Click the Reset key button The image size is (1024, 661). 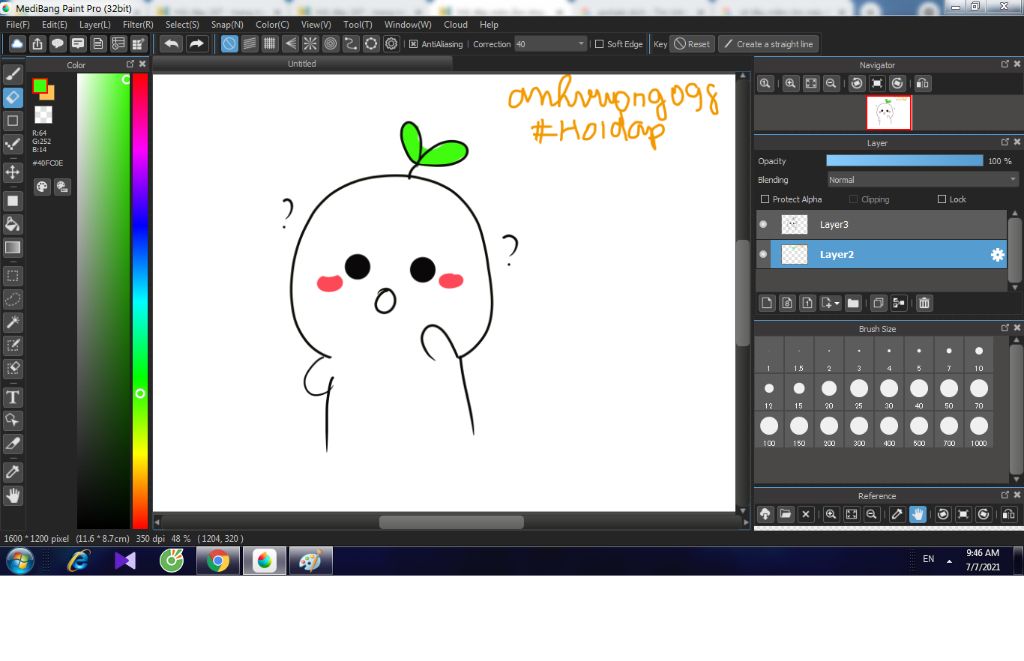click(692, 44)
